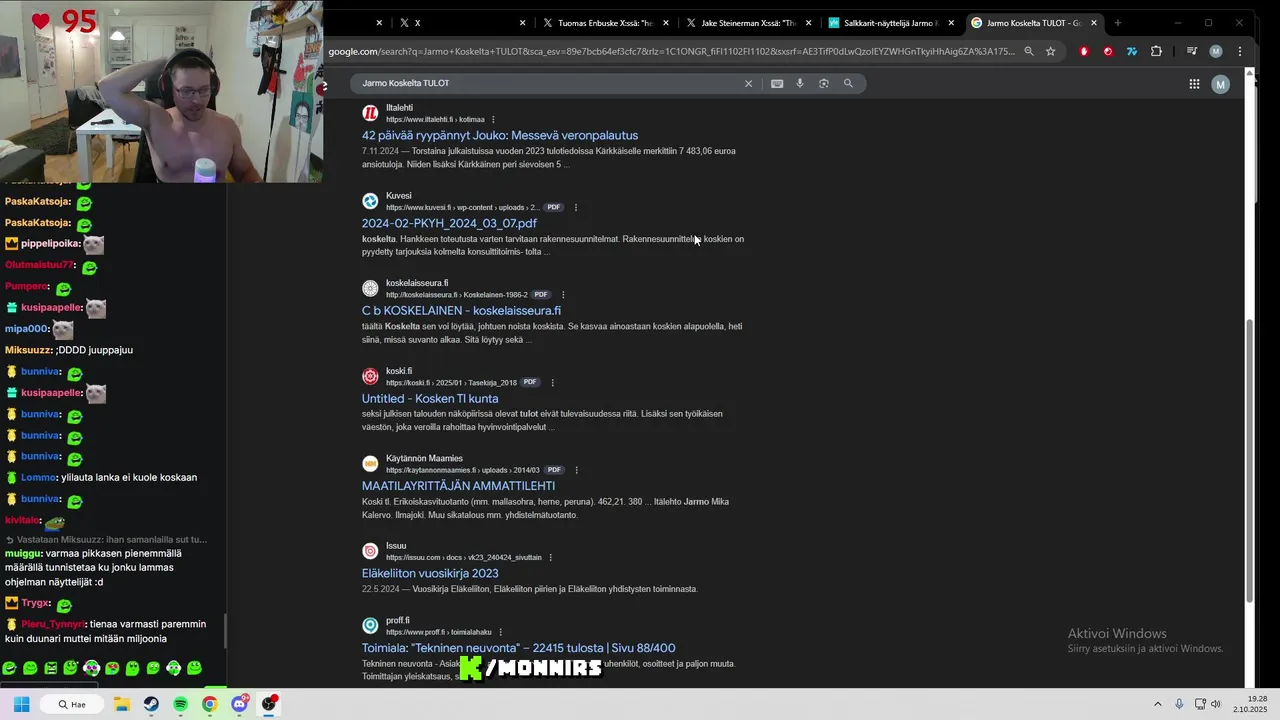Open Eläkeliiton vuosikirja 2023 result
The width and height of the screenshot is (1280, 720).
click(430, 573)
